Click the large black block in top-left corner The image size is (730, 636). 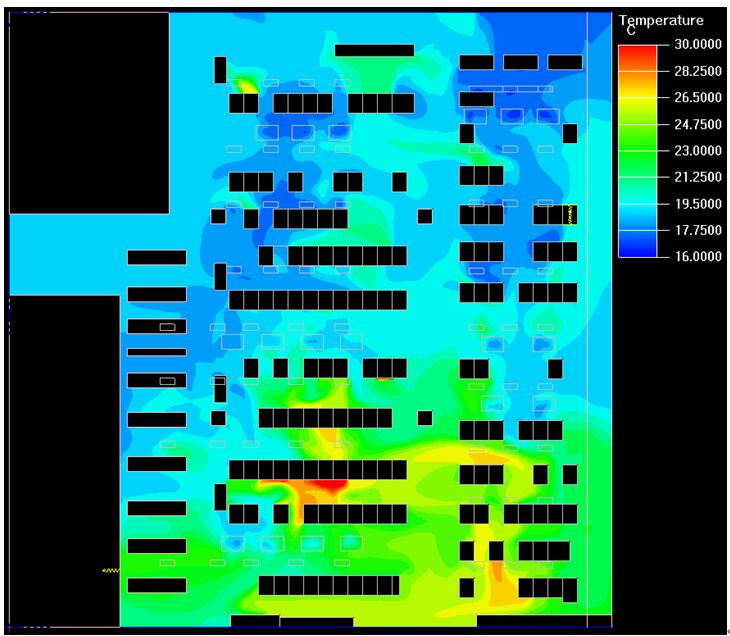point(88,112)
